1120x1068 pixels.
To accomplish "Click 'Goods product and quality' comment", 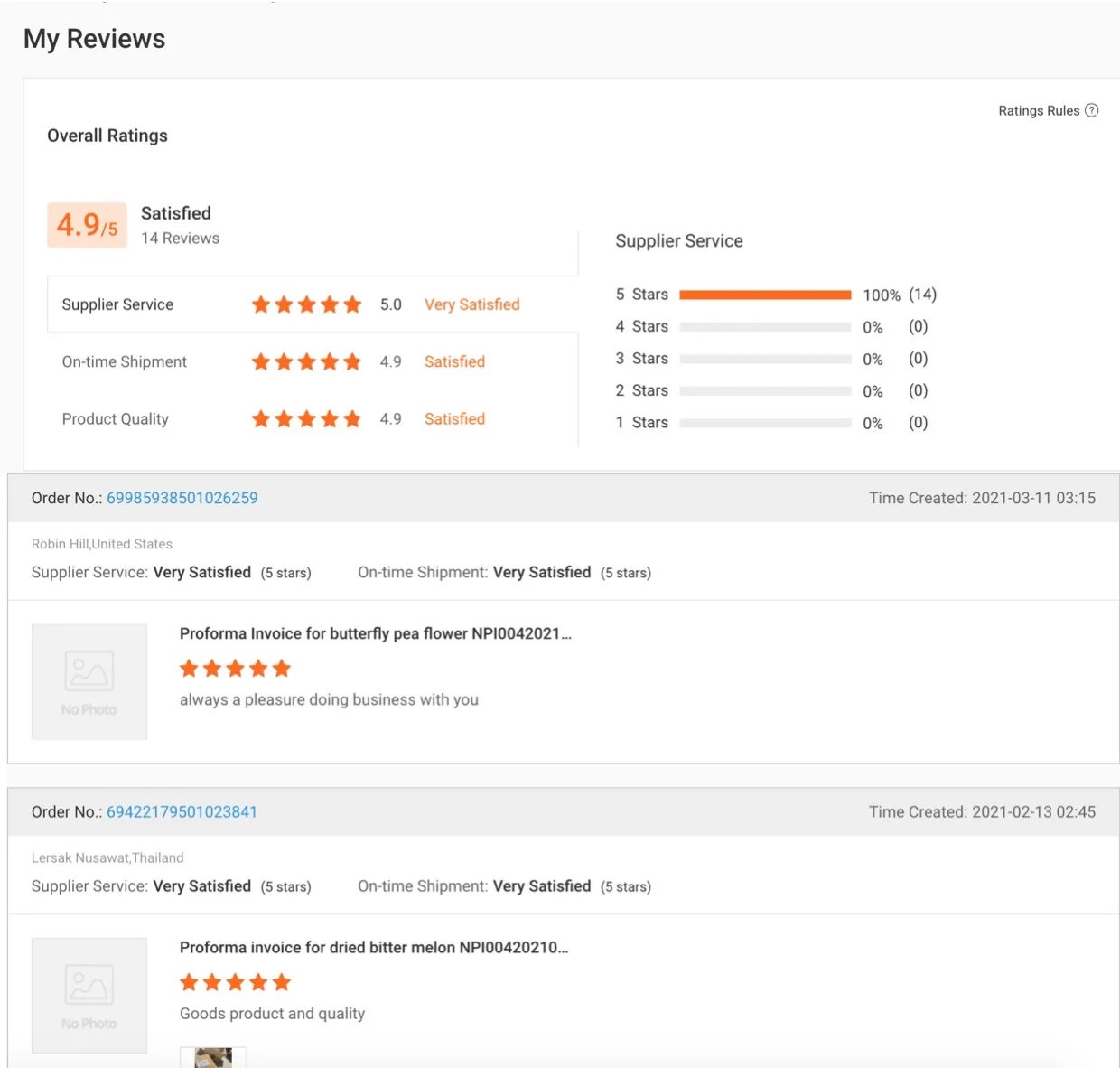I will pyautogui.click(x=272, y=1013).
